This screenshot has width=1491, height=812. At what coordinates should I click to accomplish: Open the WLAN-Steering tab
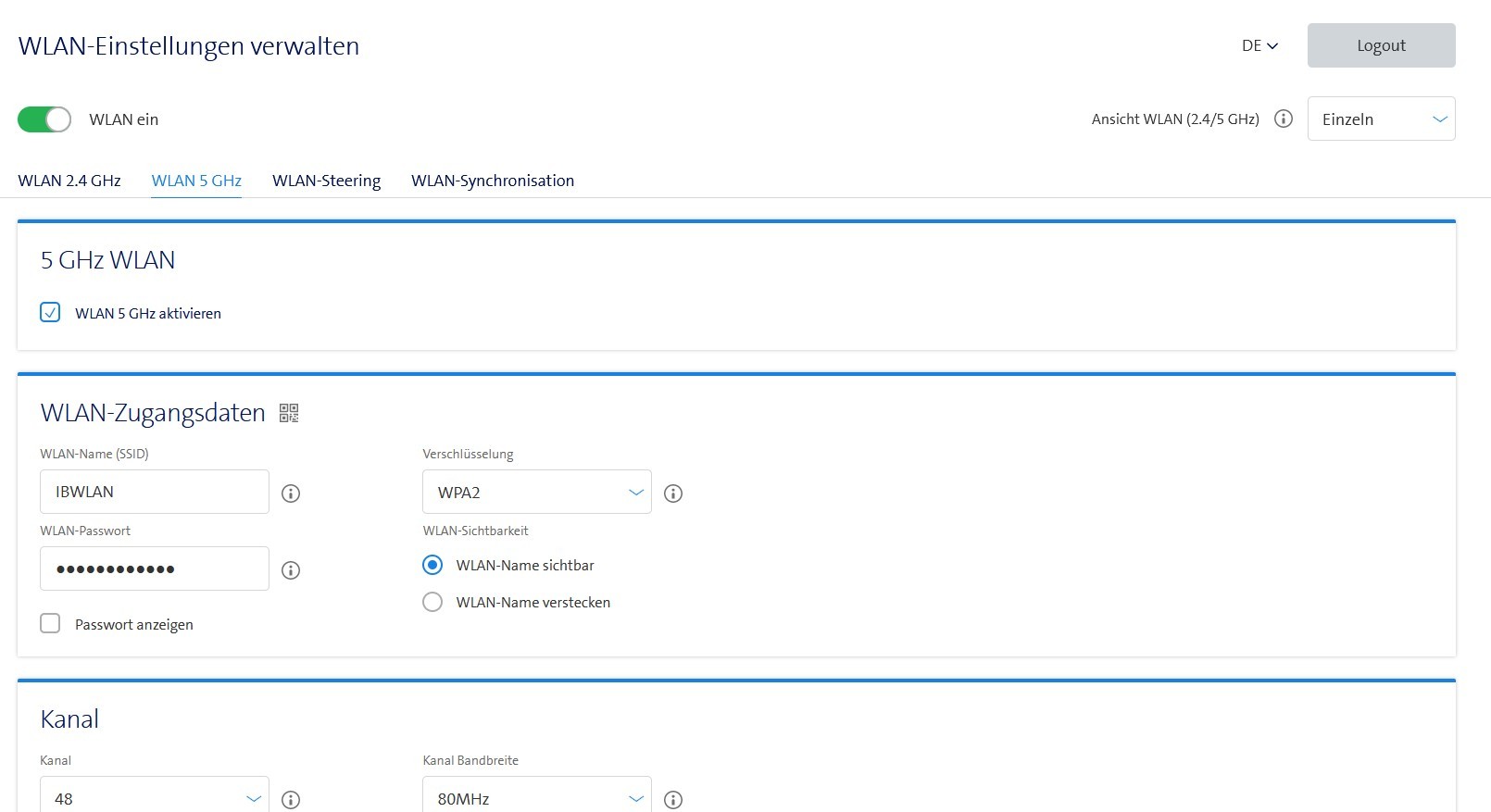point(326,181)
